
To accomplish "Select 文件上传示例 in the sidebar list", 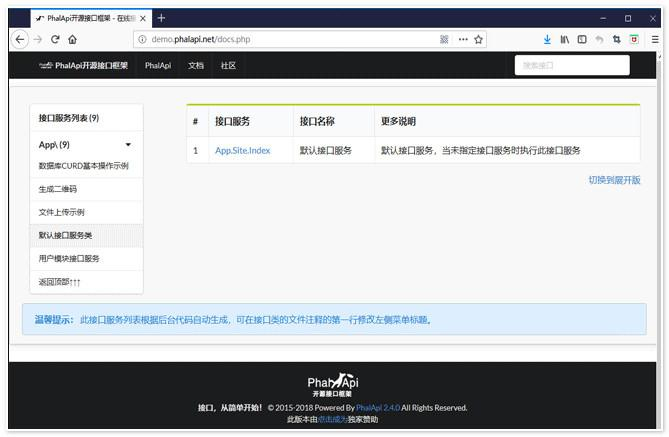I will point(61,212).
